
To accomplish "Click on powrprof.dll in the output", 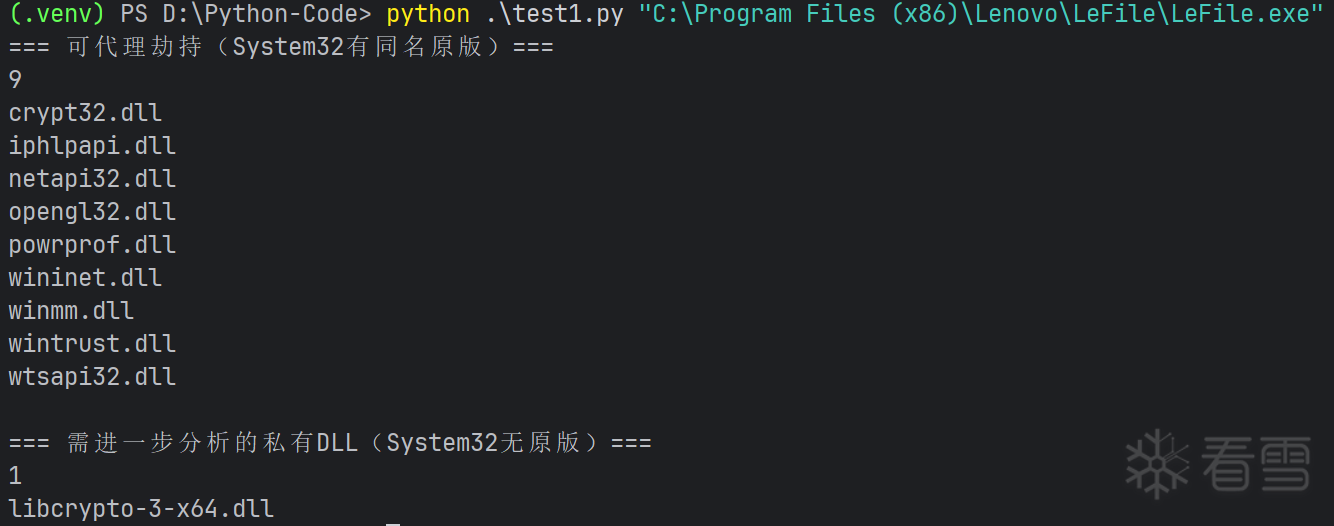I will (92, 245).
